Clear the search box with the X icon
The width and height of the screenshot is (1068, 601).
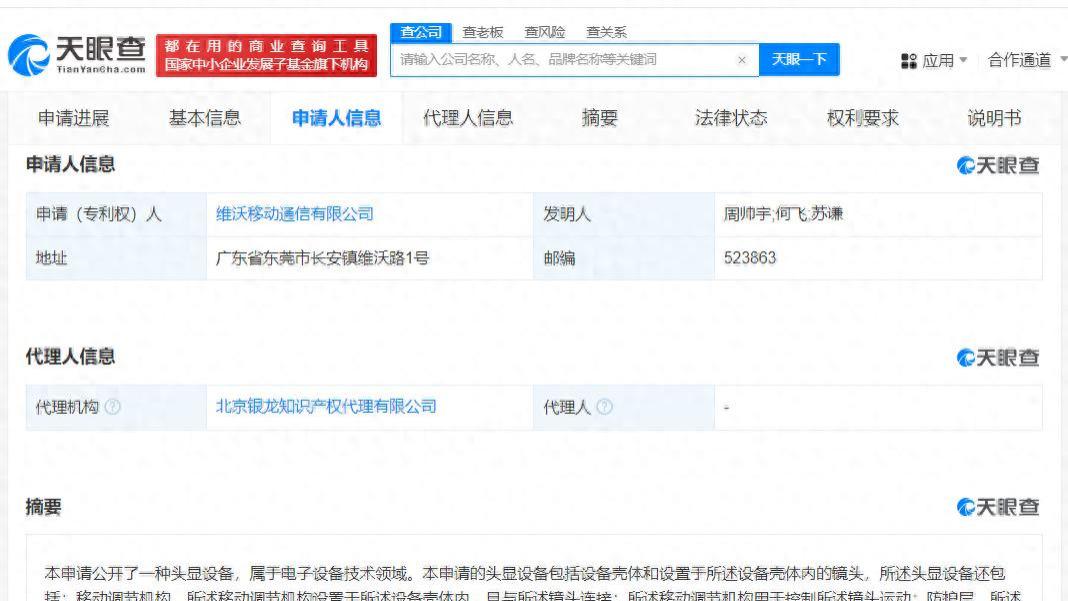pos(742,60)
